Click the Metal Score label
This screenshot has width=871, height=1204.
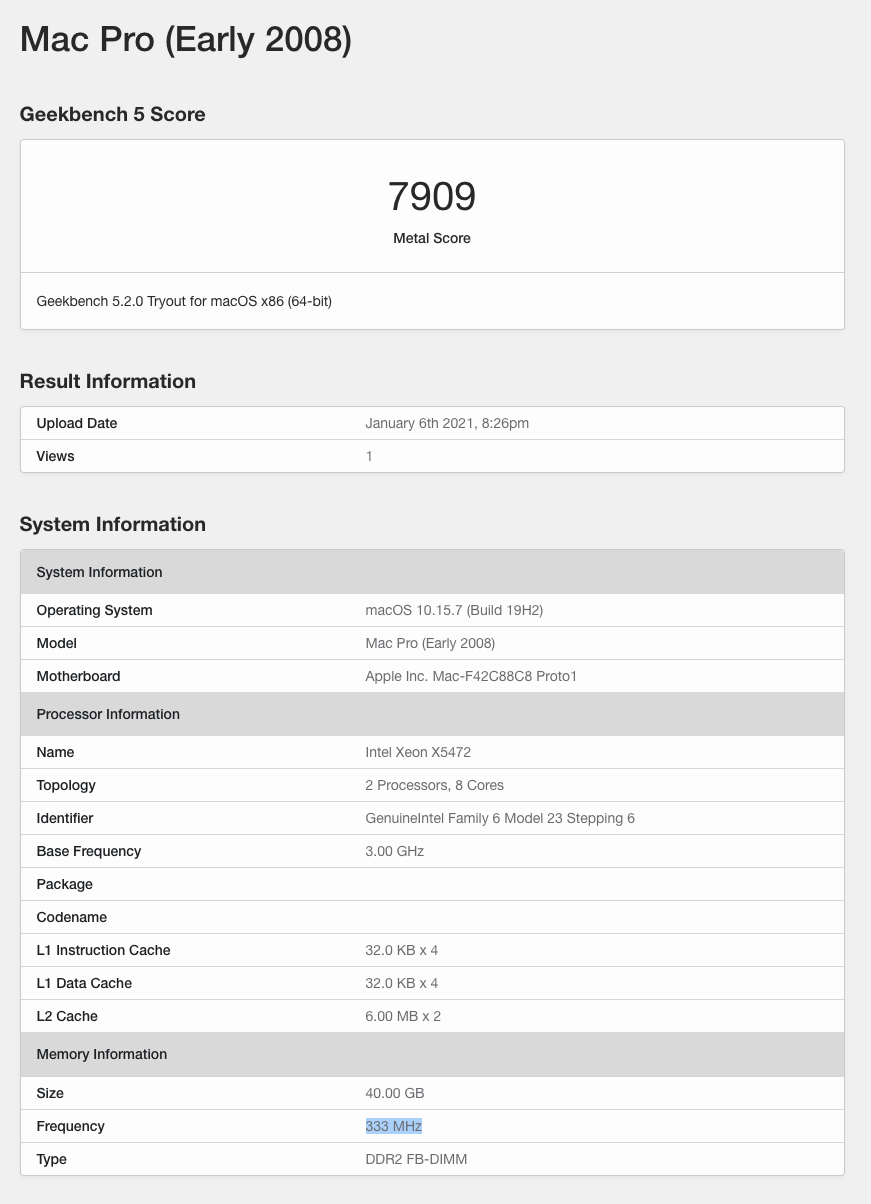point(432,238)
